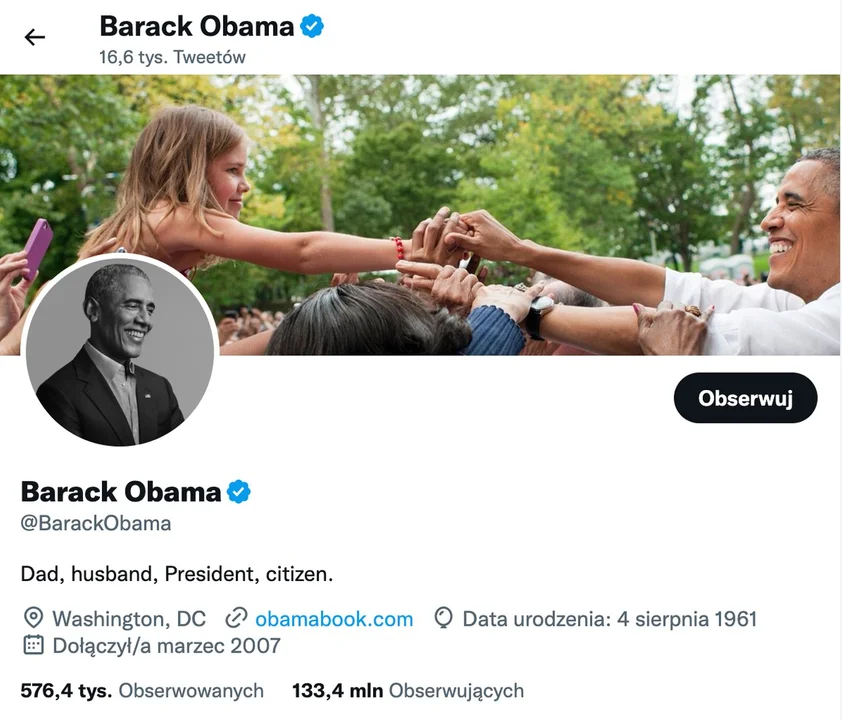This screenshot has height=720, width=842.
Task: Click the location pin icon
Action: [33, 618]
